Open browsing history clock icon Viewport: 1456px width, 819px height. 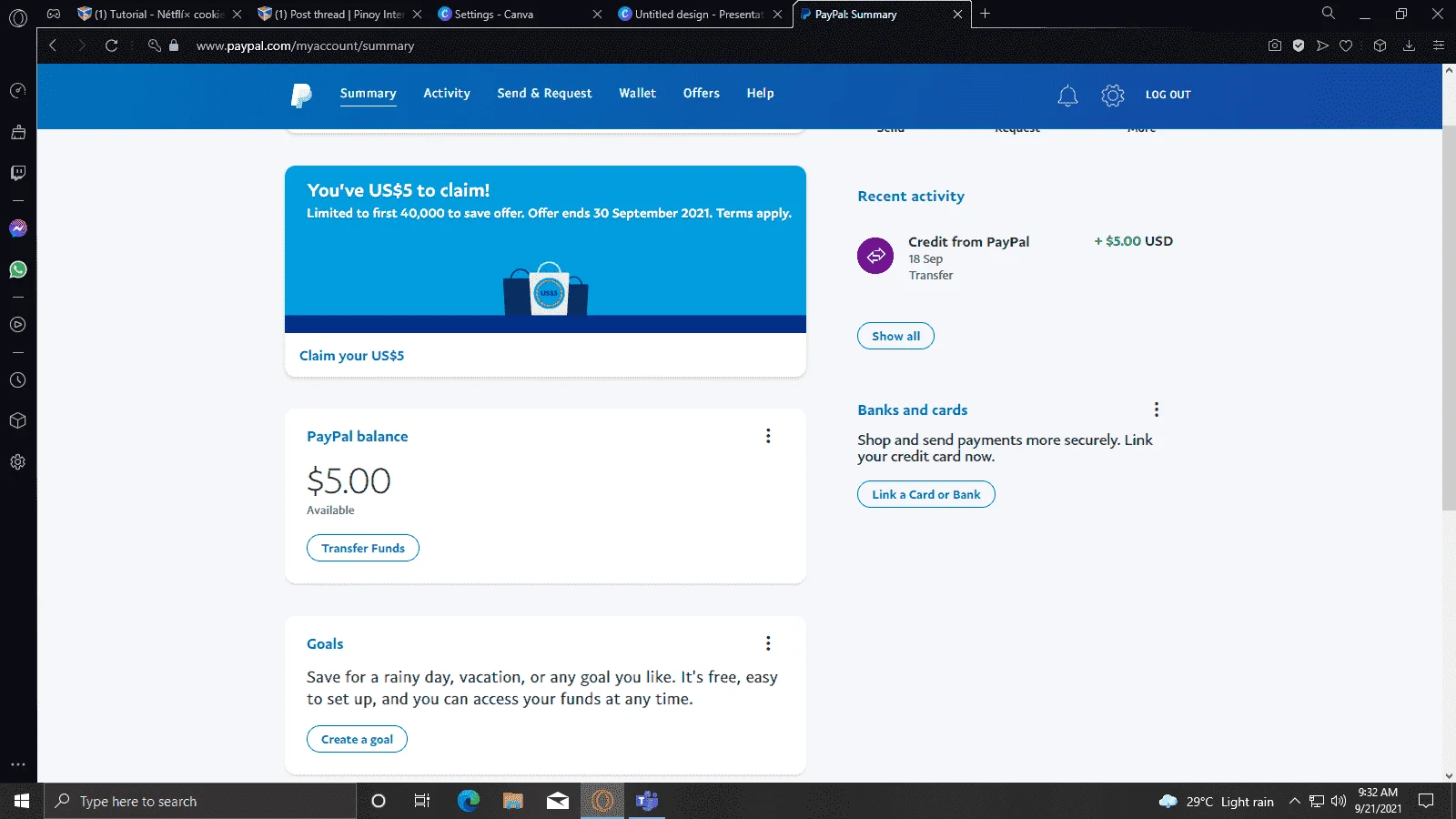pos(17,380)
